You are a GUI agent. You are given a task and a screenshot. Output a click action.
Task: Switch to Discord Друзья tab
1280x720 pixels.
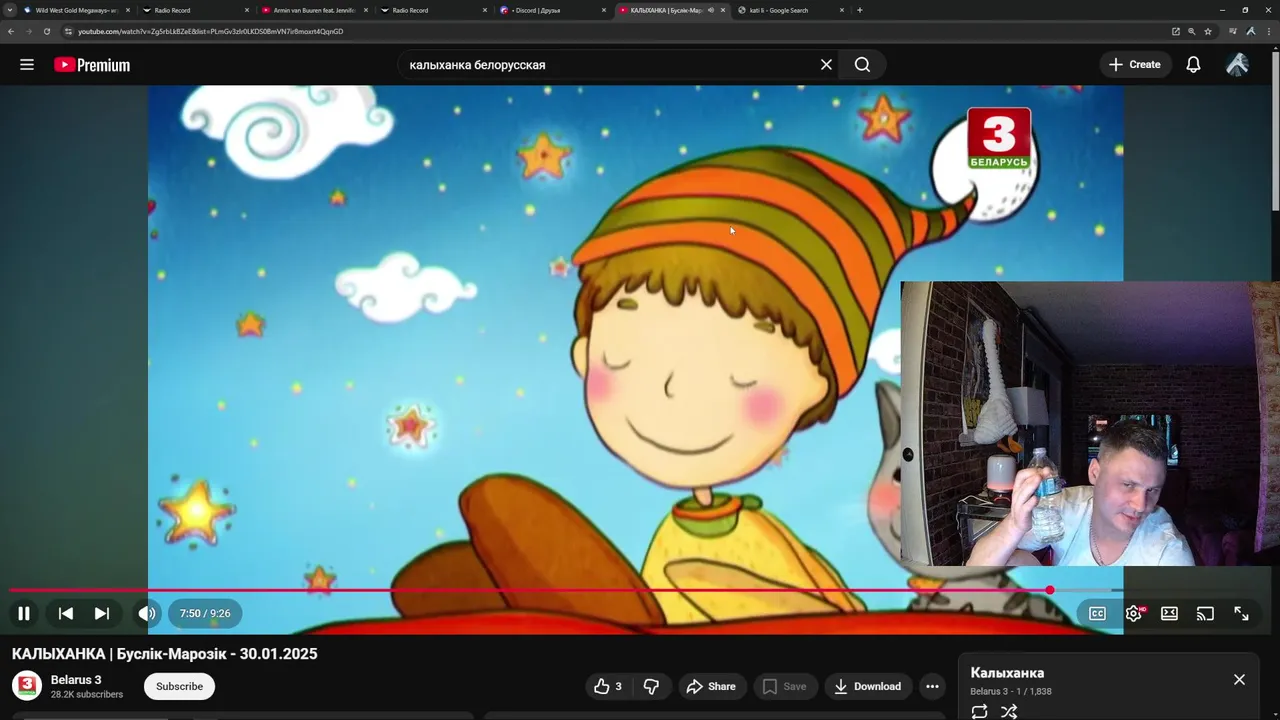click(x=551, y=10)
